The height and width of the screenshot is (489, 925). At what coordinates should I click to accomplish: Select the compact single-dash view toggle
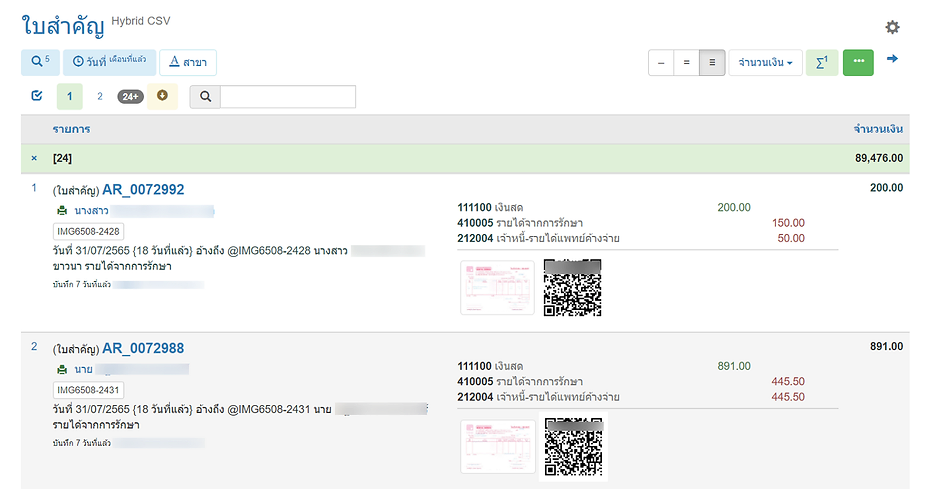click(660, 62)
